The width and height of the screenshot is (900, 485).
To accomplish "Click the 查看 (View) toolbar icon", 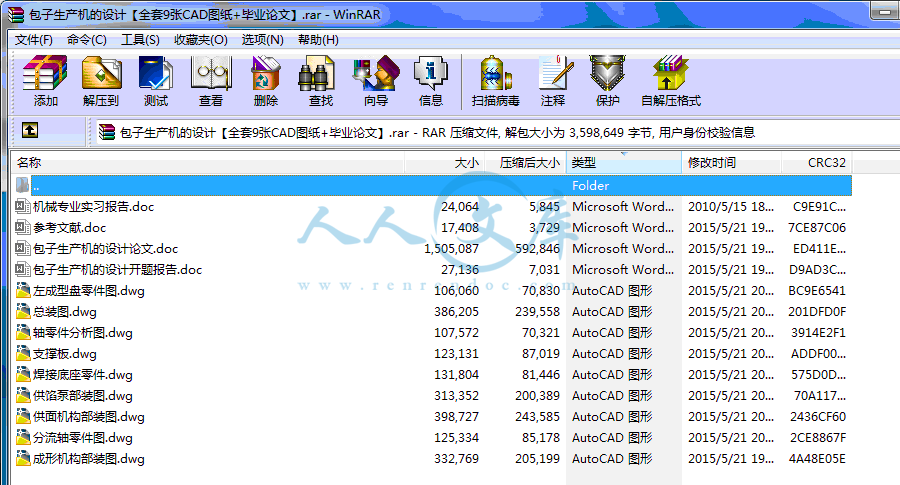I will [211, 73].
